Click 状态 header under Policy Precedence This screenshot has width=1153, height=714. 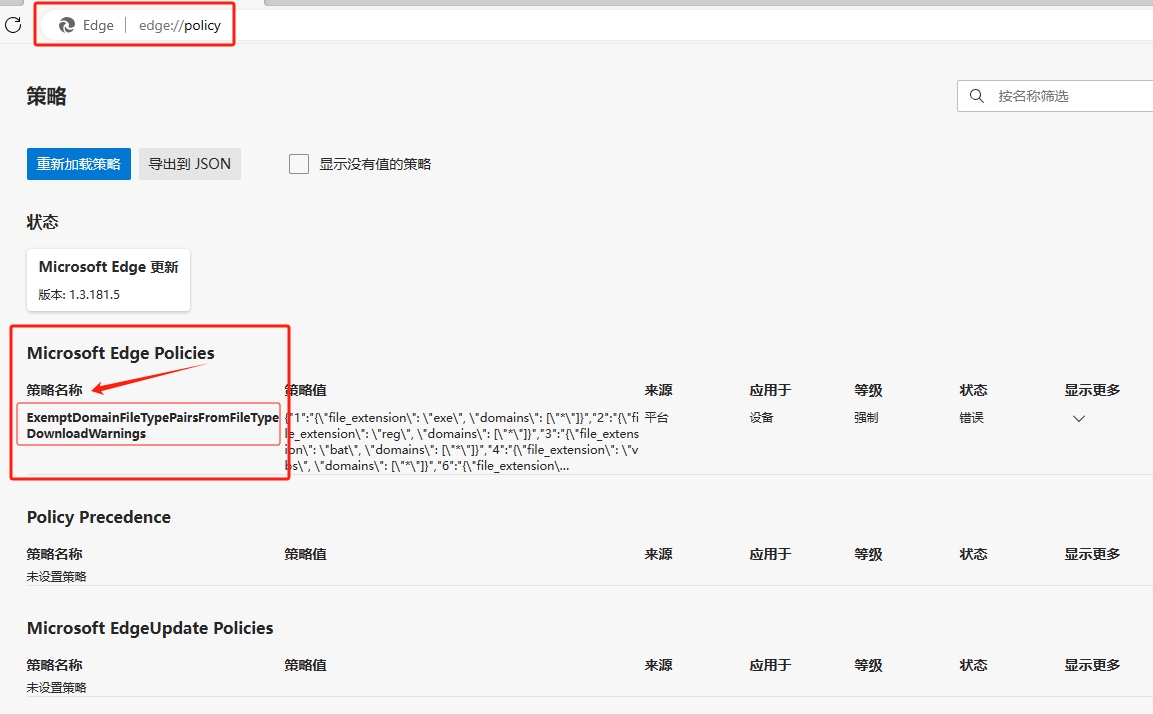[974, 554]
